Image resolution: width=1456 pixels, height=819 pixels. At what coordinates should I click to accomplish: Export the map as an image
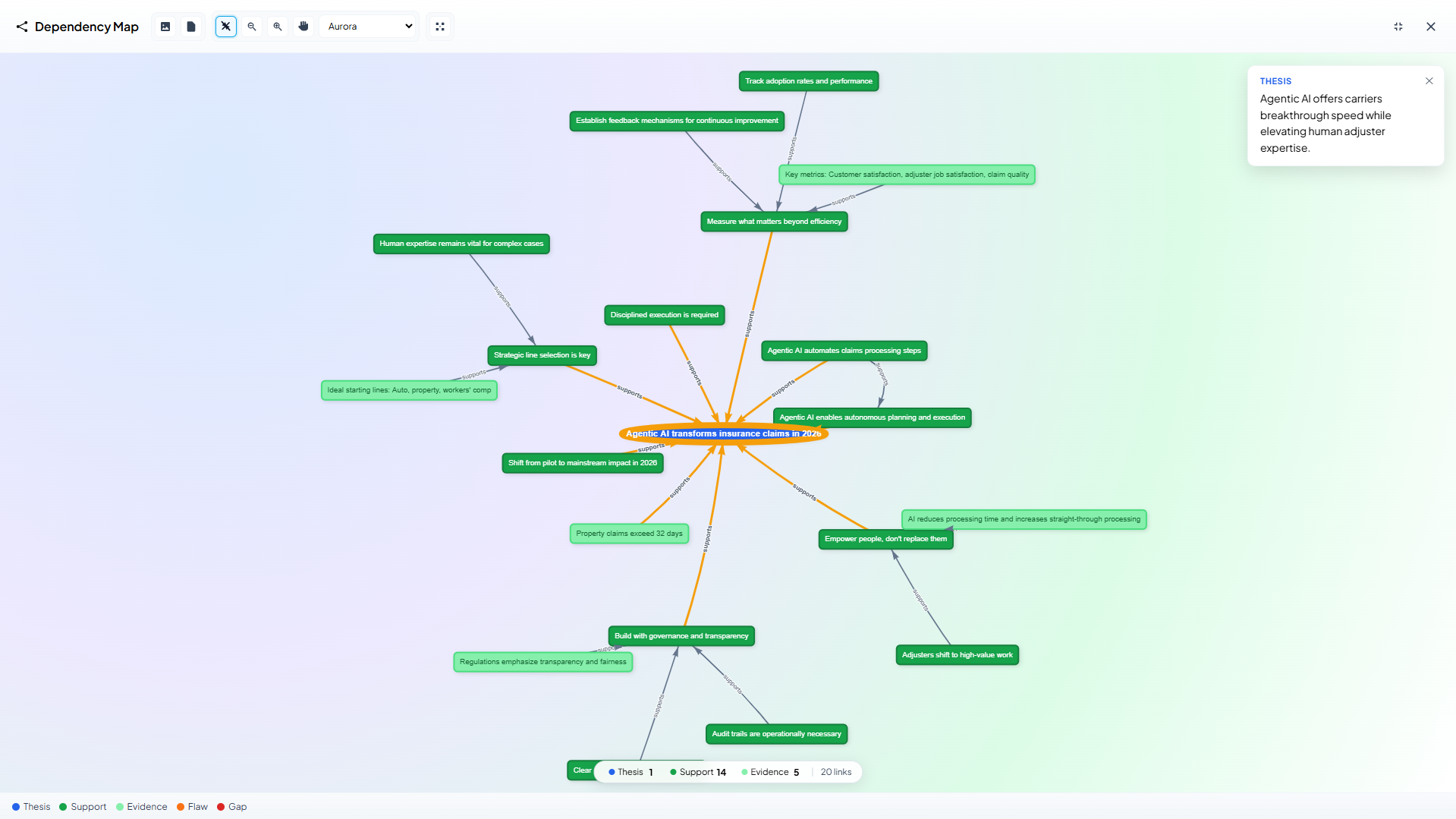[x=165, y=26]
